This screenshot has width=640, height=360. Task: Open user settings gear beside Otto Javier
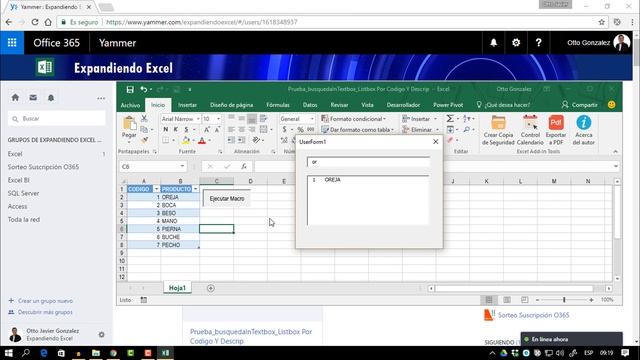pyautogui.click(x=101, y=335)
